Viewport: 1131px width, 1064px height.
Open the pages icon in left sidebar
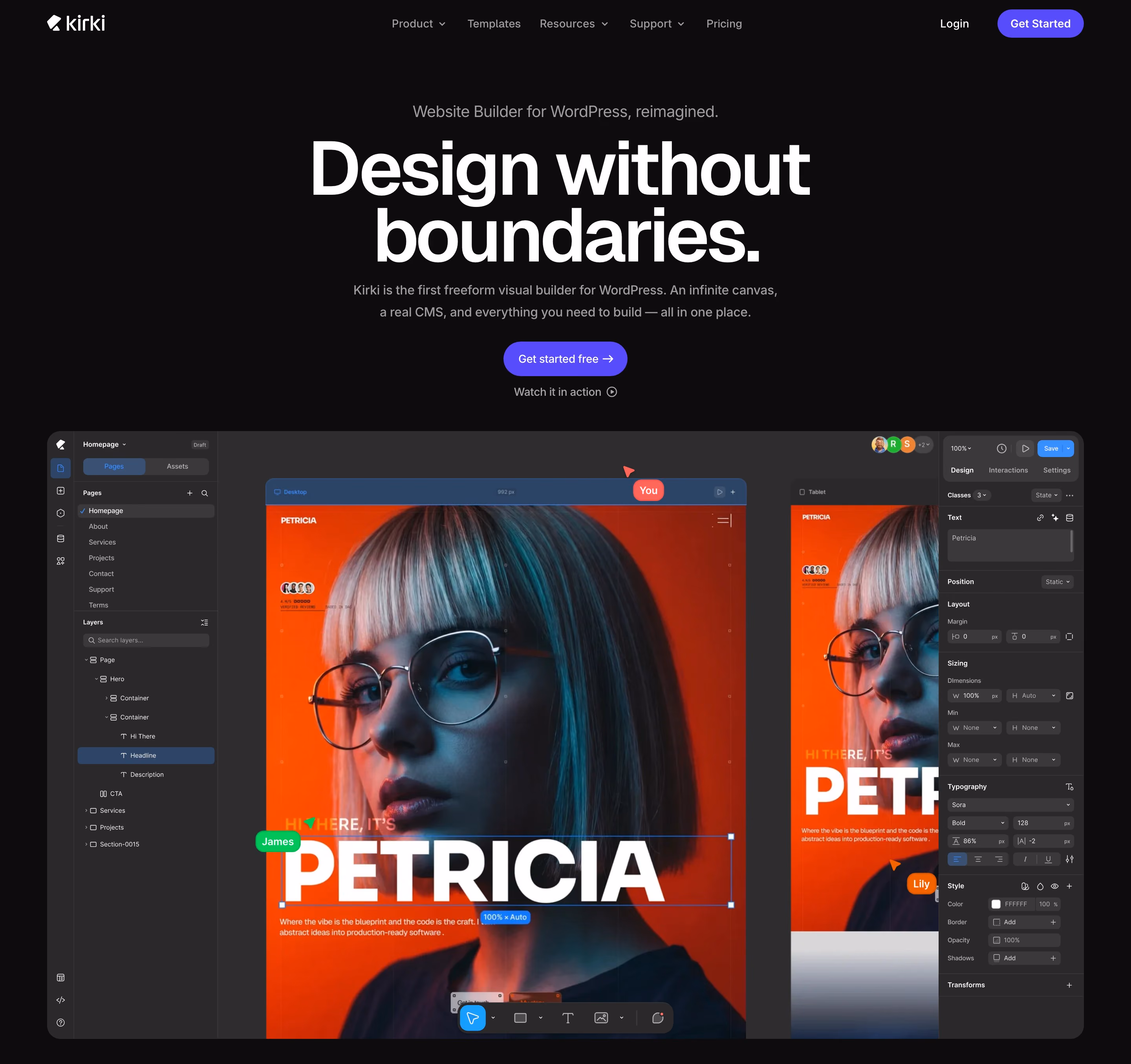(61, 468)
